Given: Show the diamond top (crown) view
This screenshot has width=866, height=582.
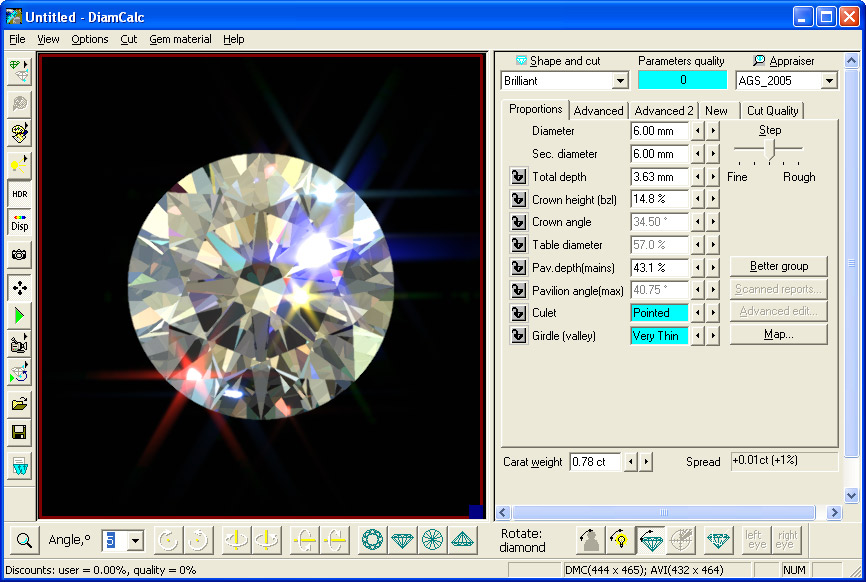Looking at the screenshot, I should pos(372,541).
